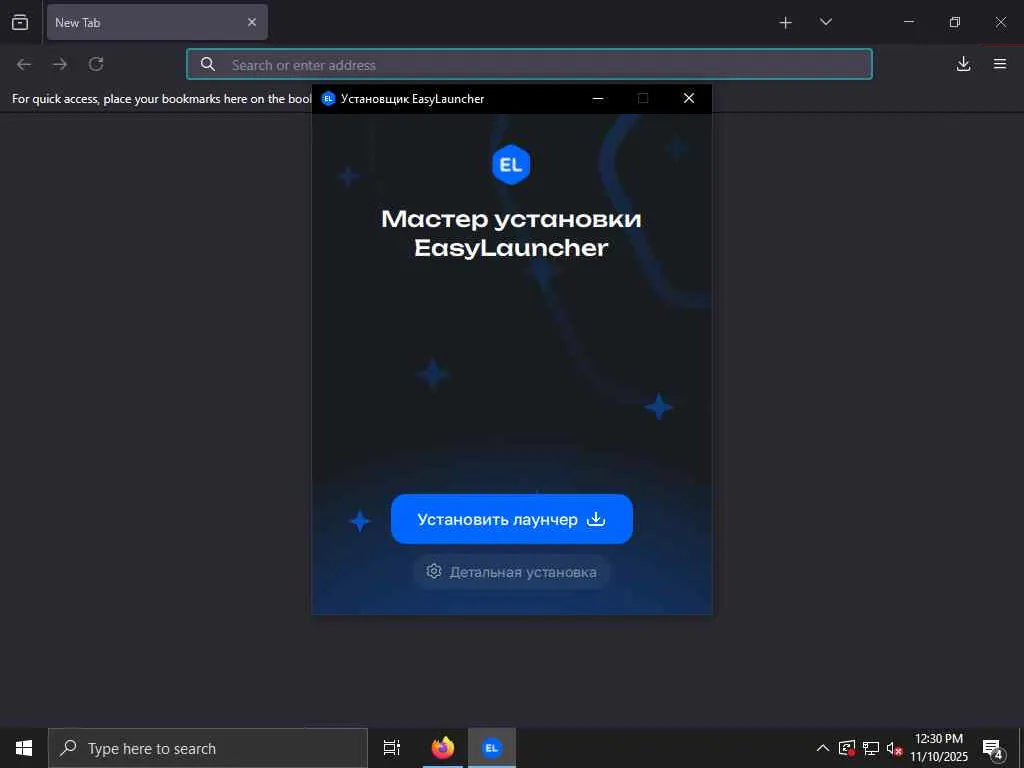
Task: Select the New Tab browser tab
Action: [157, 22]
